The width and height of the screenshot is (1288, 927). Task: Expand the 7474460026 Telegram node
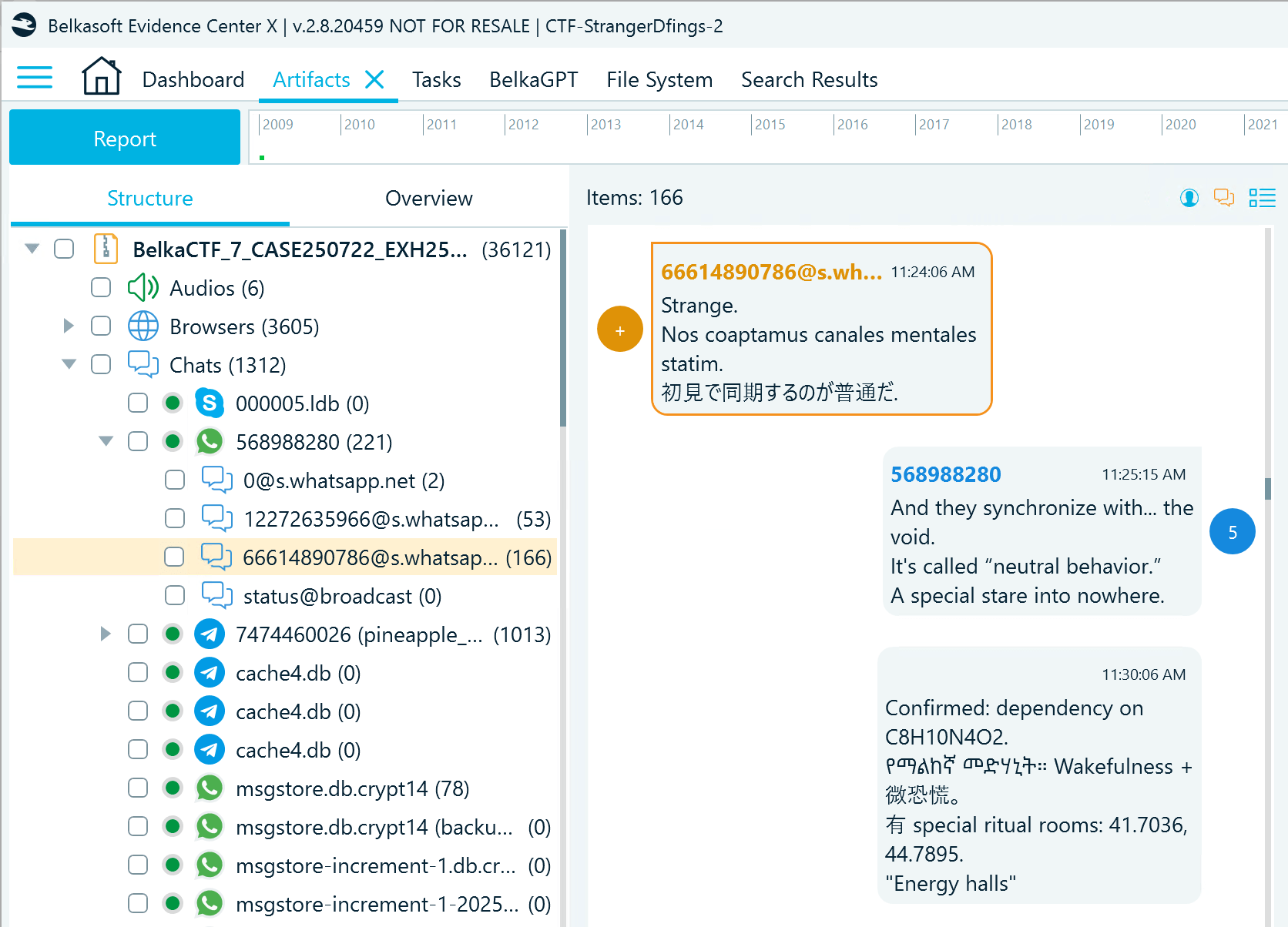click(106, 634)
